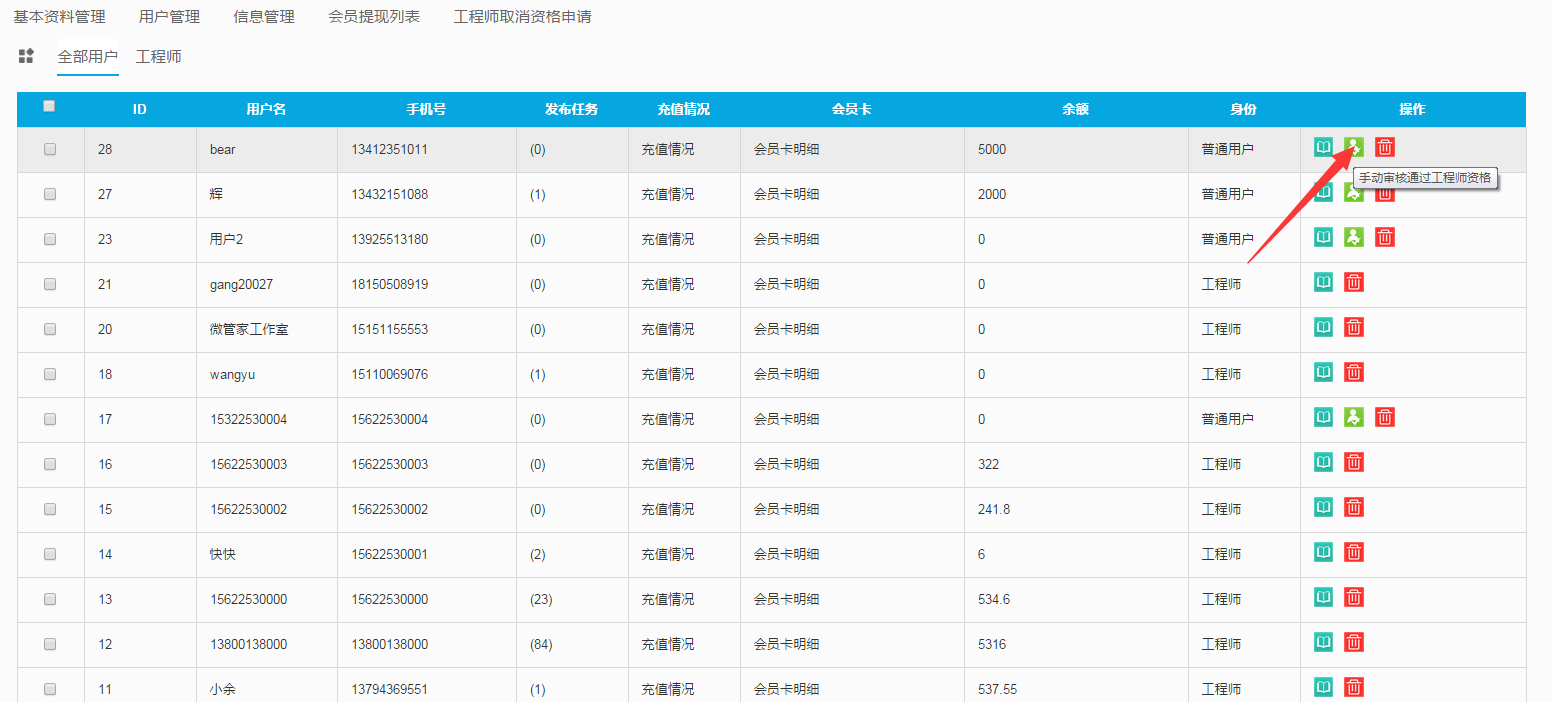Toggle the select-all checkbox in table header
1552x702 pixels.
point(50,107)
